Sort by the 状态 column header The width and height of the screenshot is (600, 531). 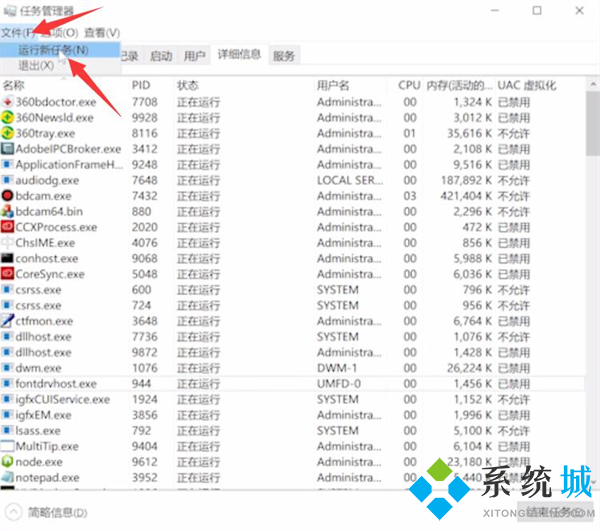244,85
